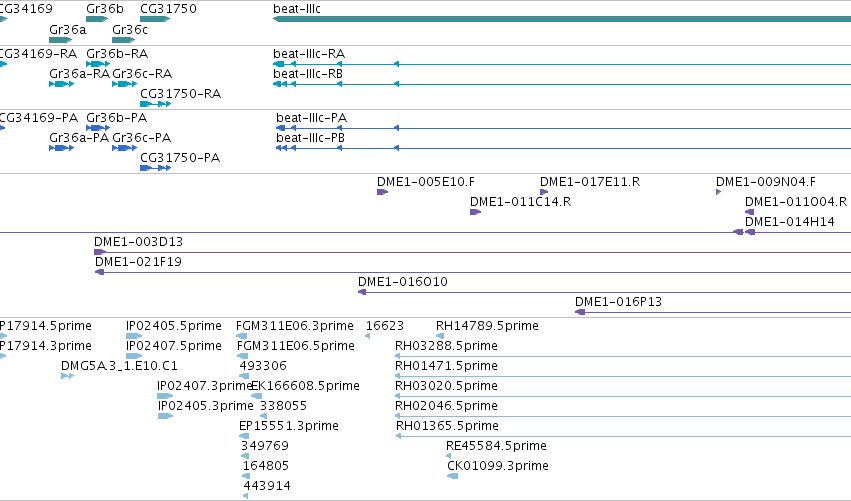Select the Gr36a-PA protein glyph
Viewport: 851px width, 501px height.
click(x=61, y=148)
